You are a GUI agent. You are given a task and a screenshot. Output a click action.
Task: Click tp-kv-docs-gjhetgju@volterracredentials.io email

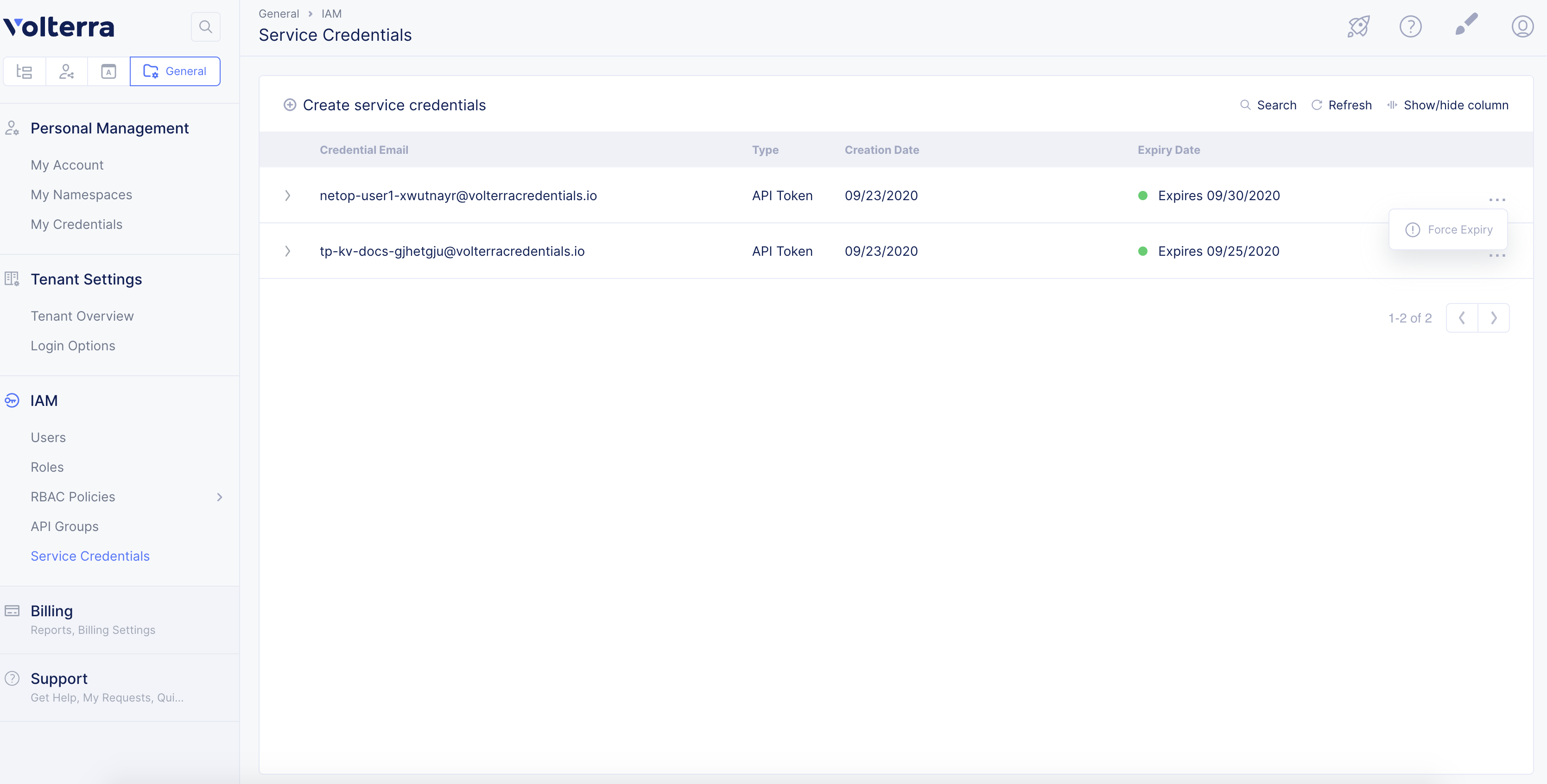tap(452, 252)
